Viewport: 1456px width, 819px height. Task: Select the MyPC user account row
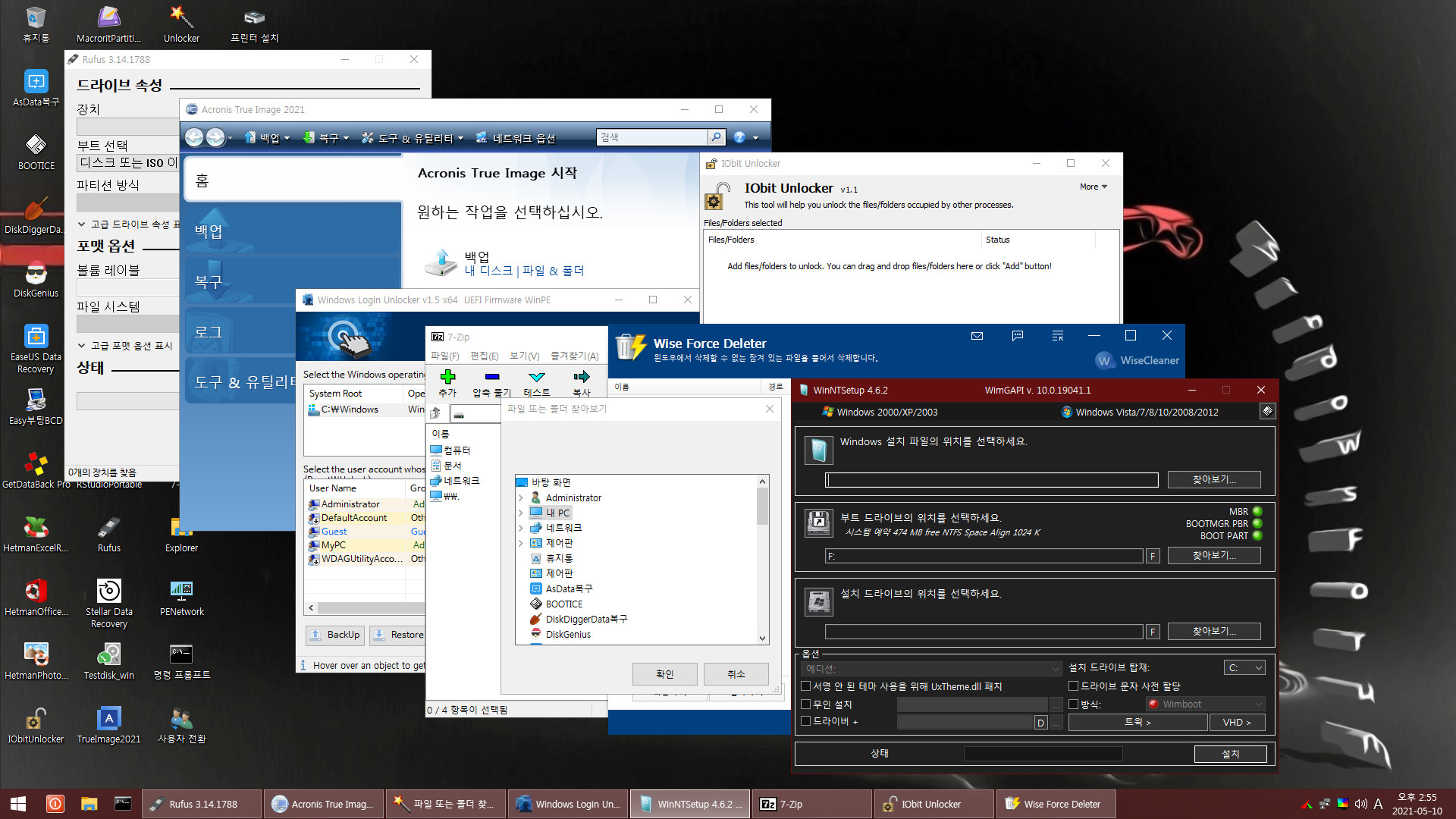click(366, 545)
